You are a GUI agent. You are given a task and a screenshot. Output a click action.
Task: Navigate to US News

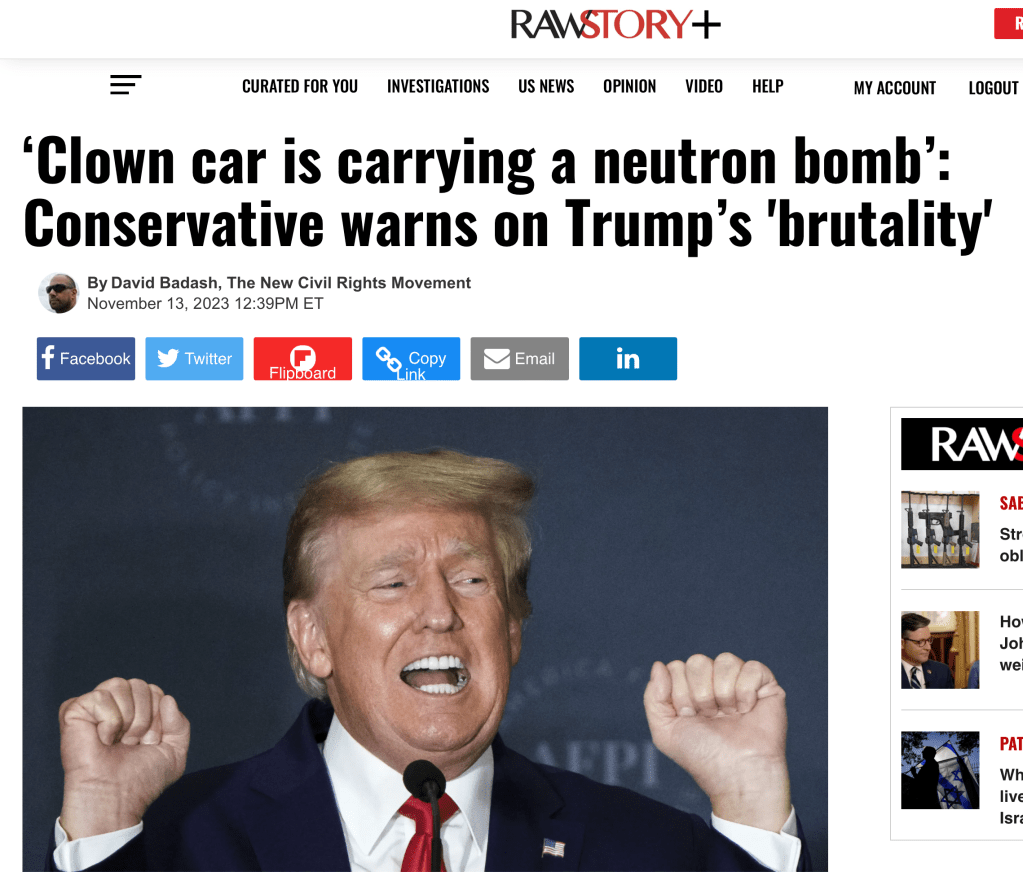546,86
